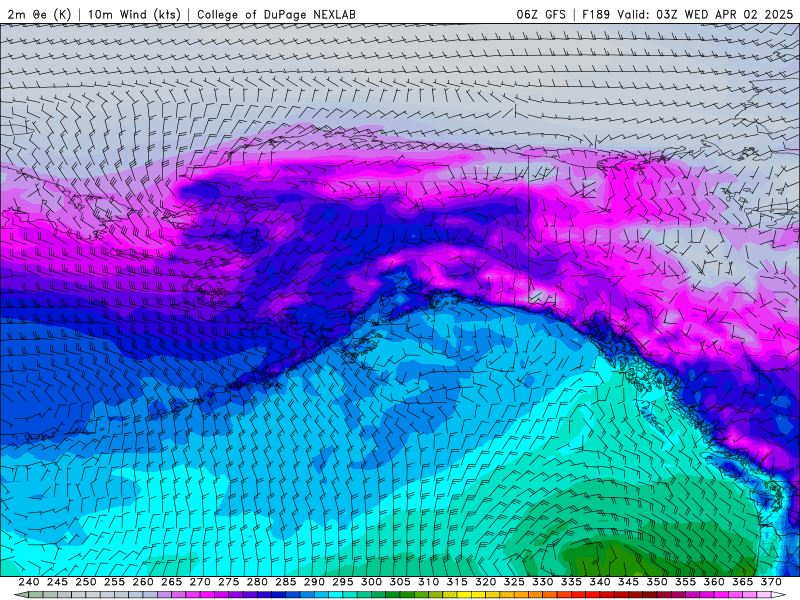This screenshot has width=800, height=600.
Task: Select the 355 color scale label
Action: click(686, 582)
